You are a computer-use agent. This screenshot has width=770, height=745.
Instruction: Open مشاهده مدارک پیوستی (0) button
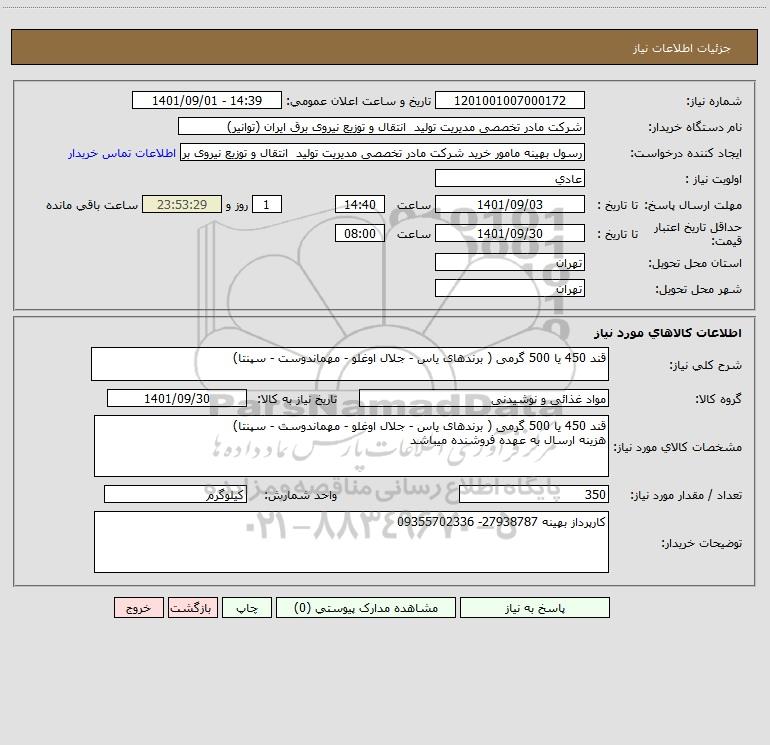tap(366, 608)
